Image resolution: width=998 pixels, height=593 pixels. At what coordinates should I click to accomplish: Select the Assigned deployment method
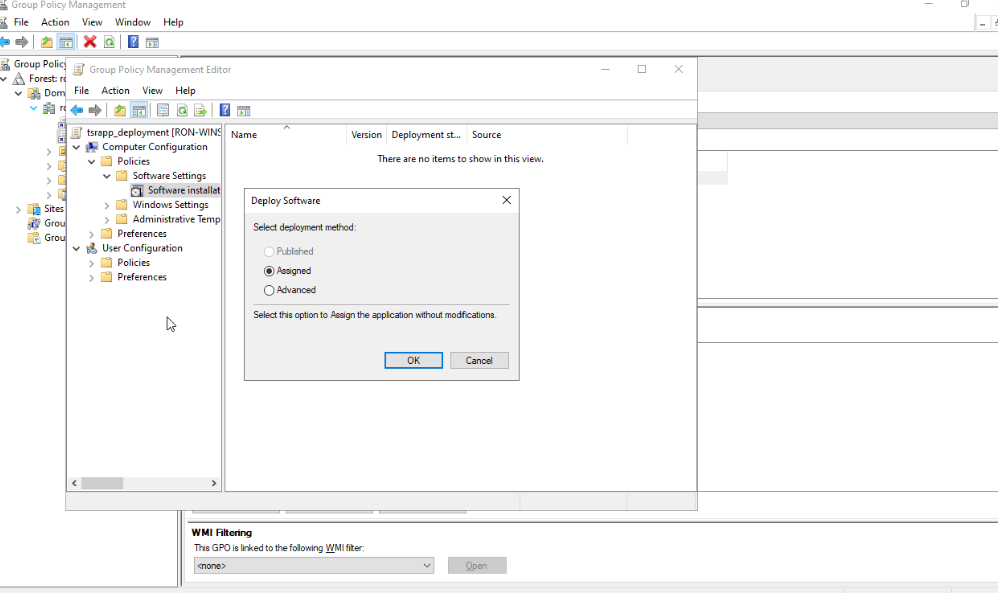[269, 271]
